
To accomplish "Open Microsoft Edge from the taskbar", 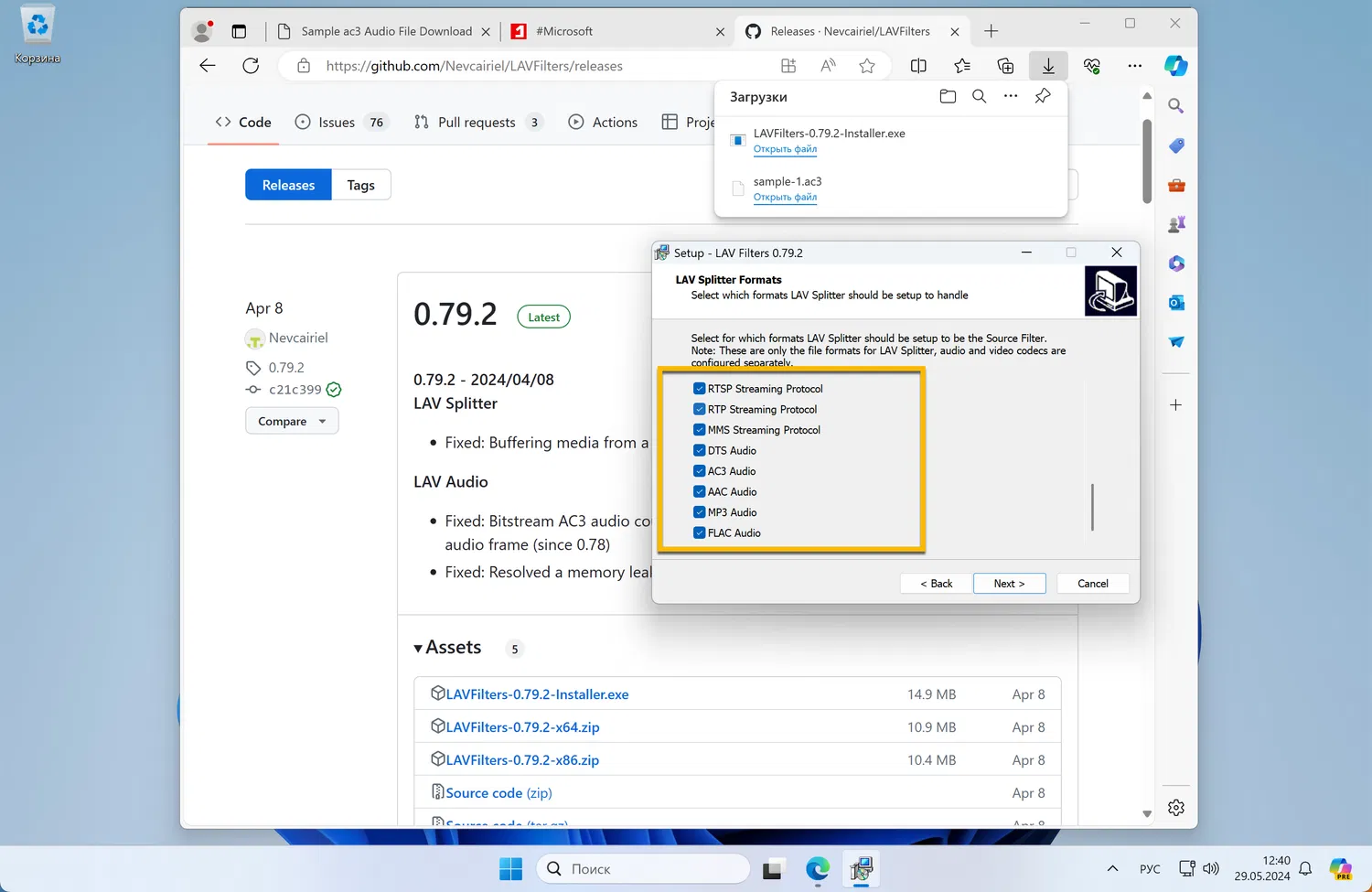I will [x=818, y=868].
